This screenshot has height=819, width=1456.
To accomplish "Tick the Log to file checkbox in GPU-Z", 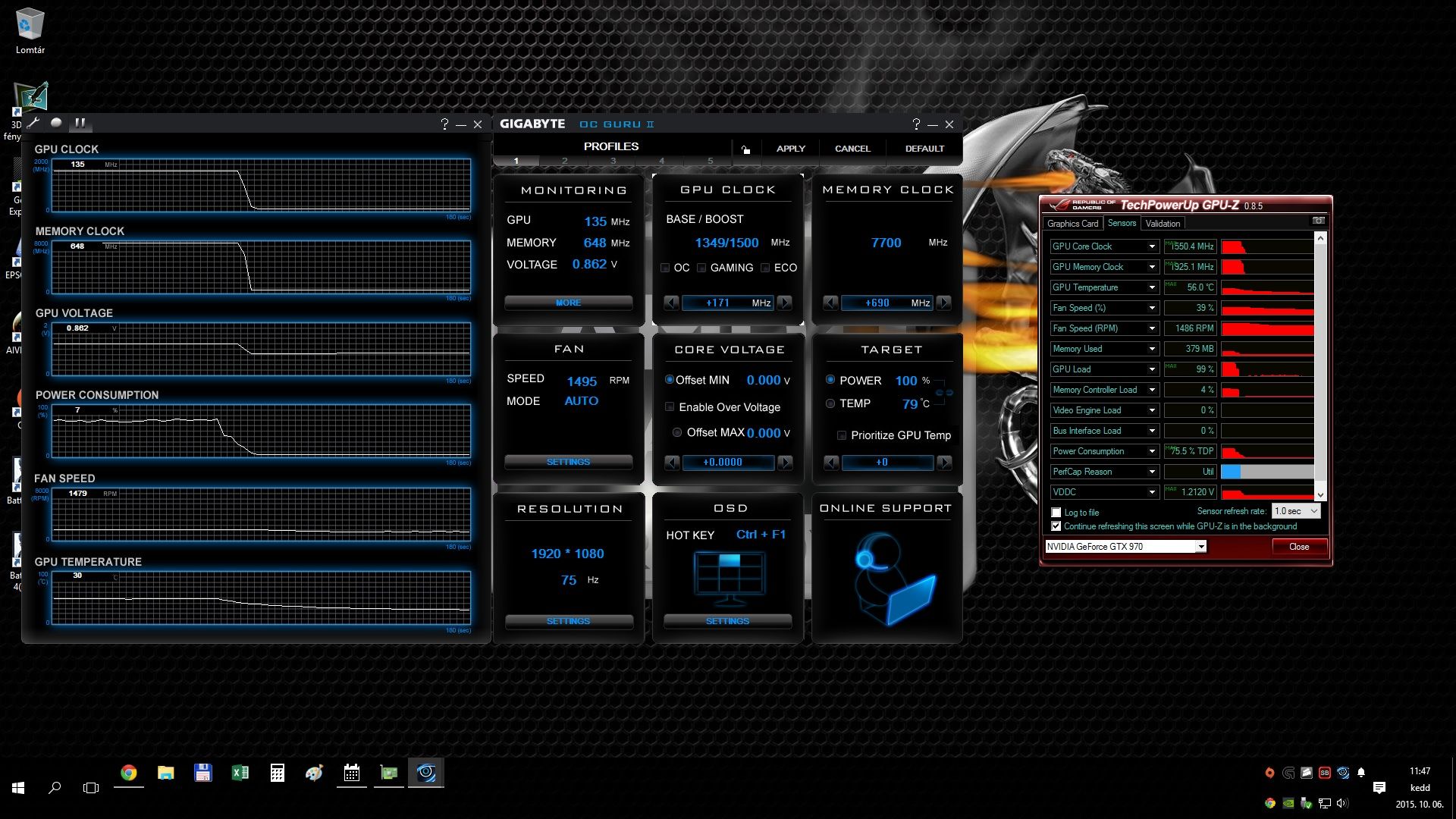I will pos(1056,513).
